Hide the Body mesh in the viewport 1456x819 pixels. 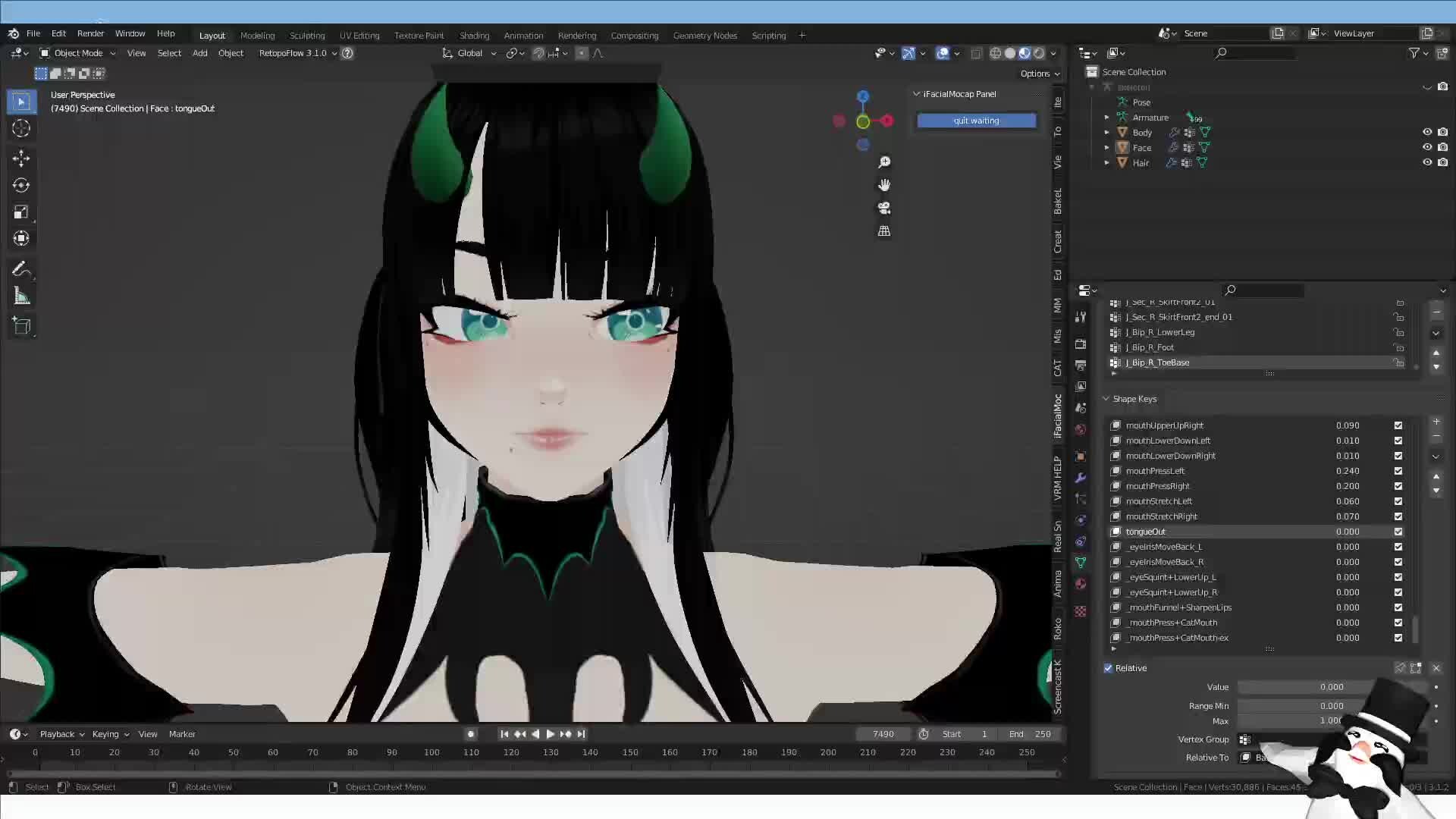[x=1427, y=132]
